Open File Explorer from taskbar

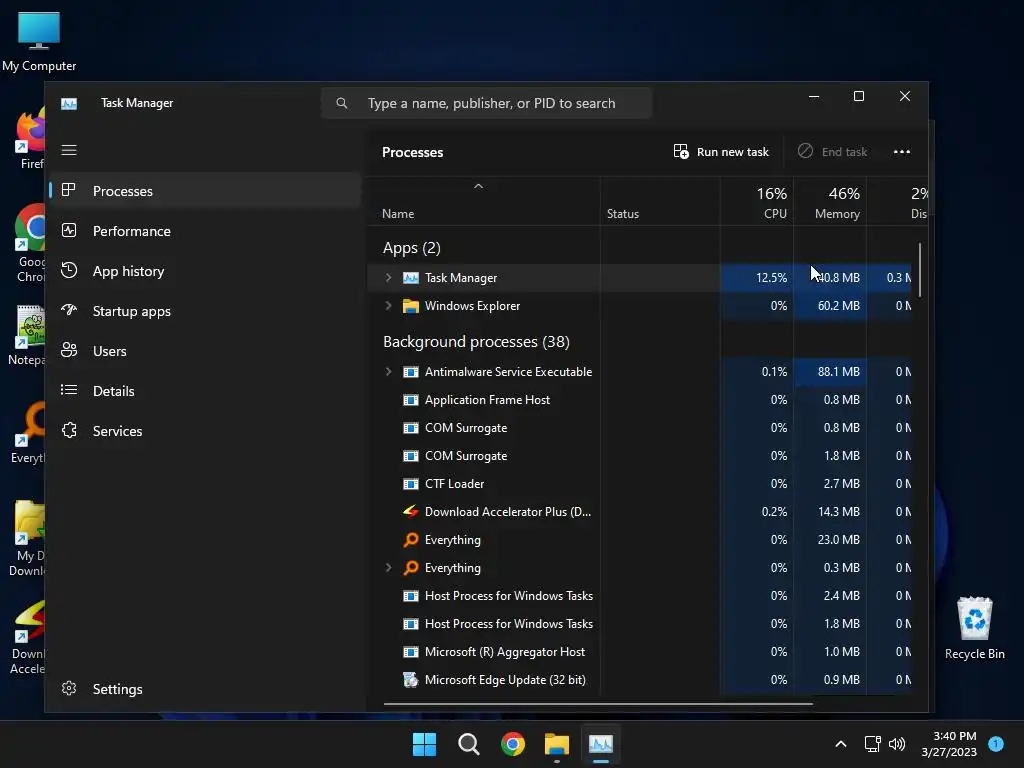[x=557, y=744]
